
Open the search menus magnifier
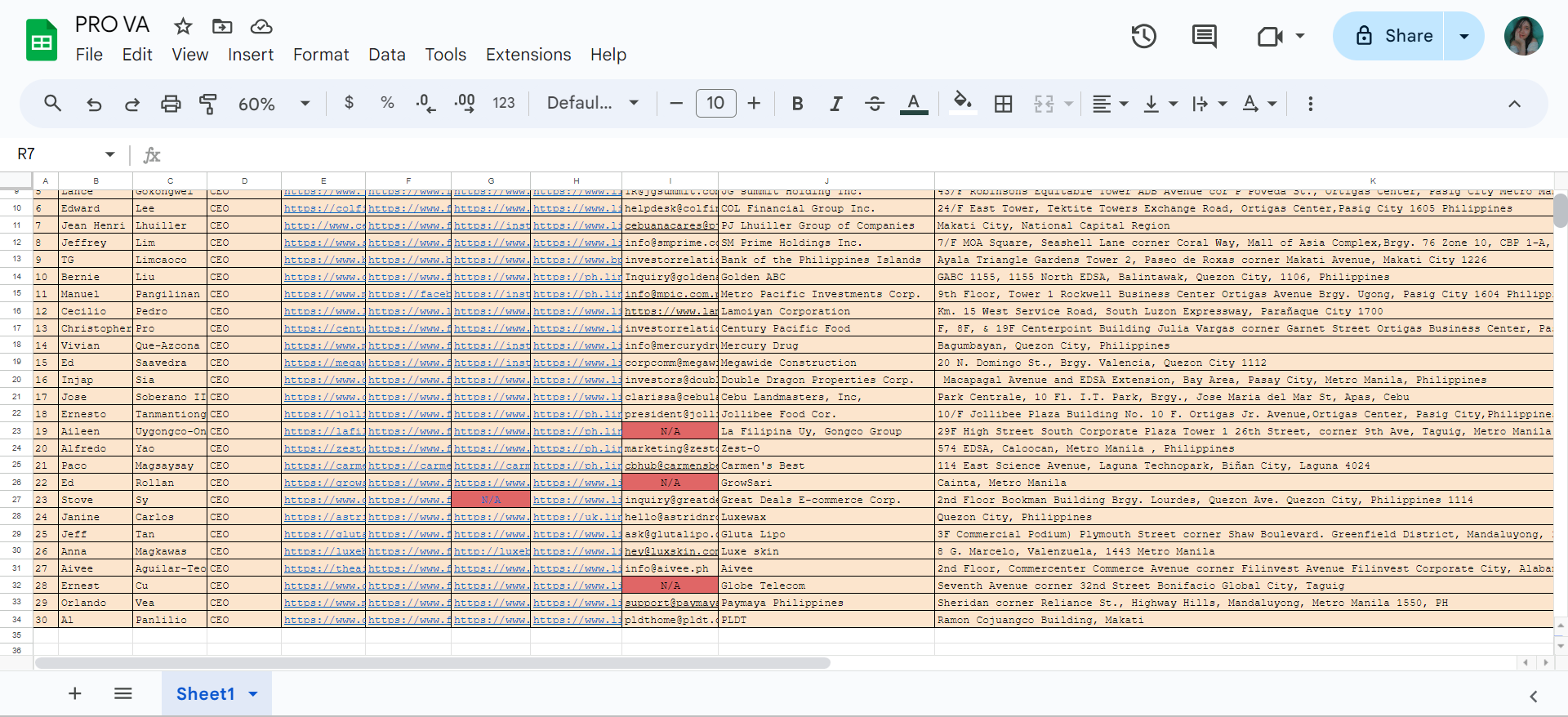53,104
